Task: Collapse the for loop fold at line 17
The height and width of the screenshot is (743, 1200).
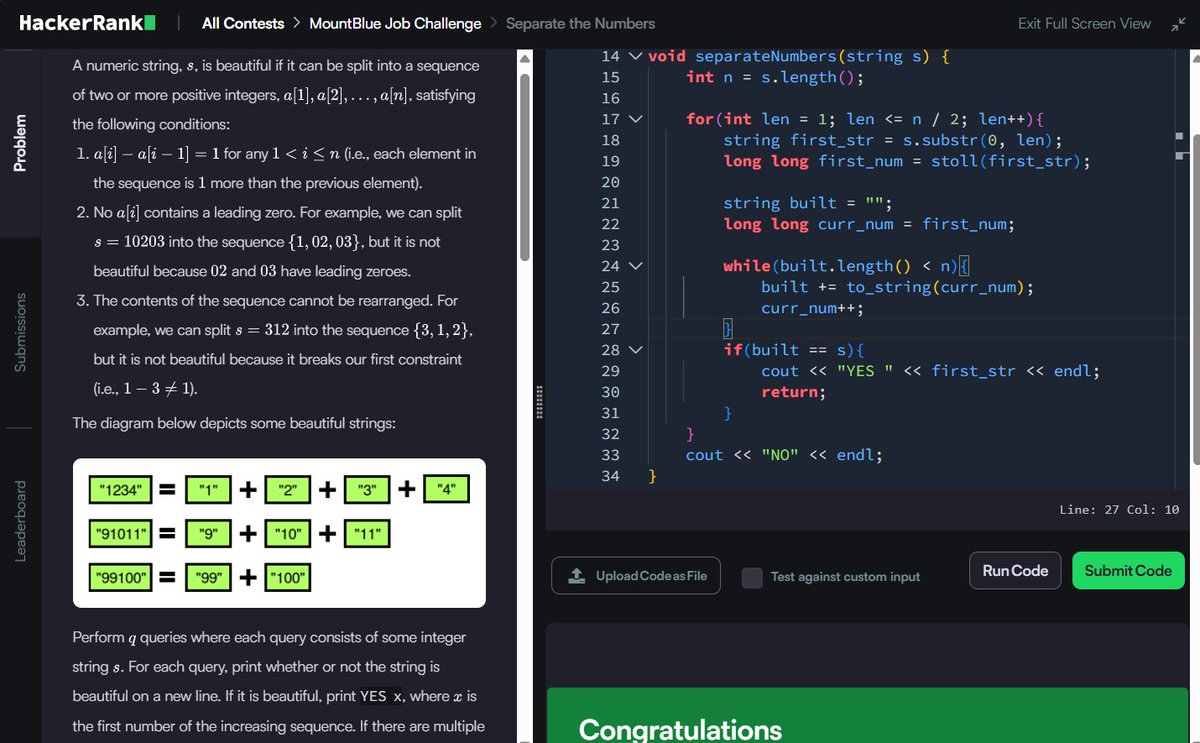Action: pyautogui.click(x=635, y=119)
